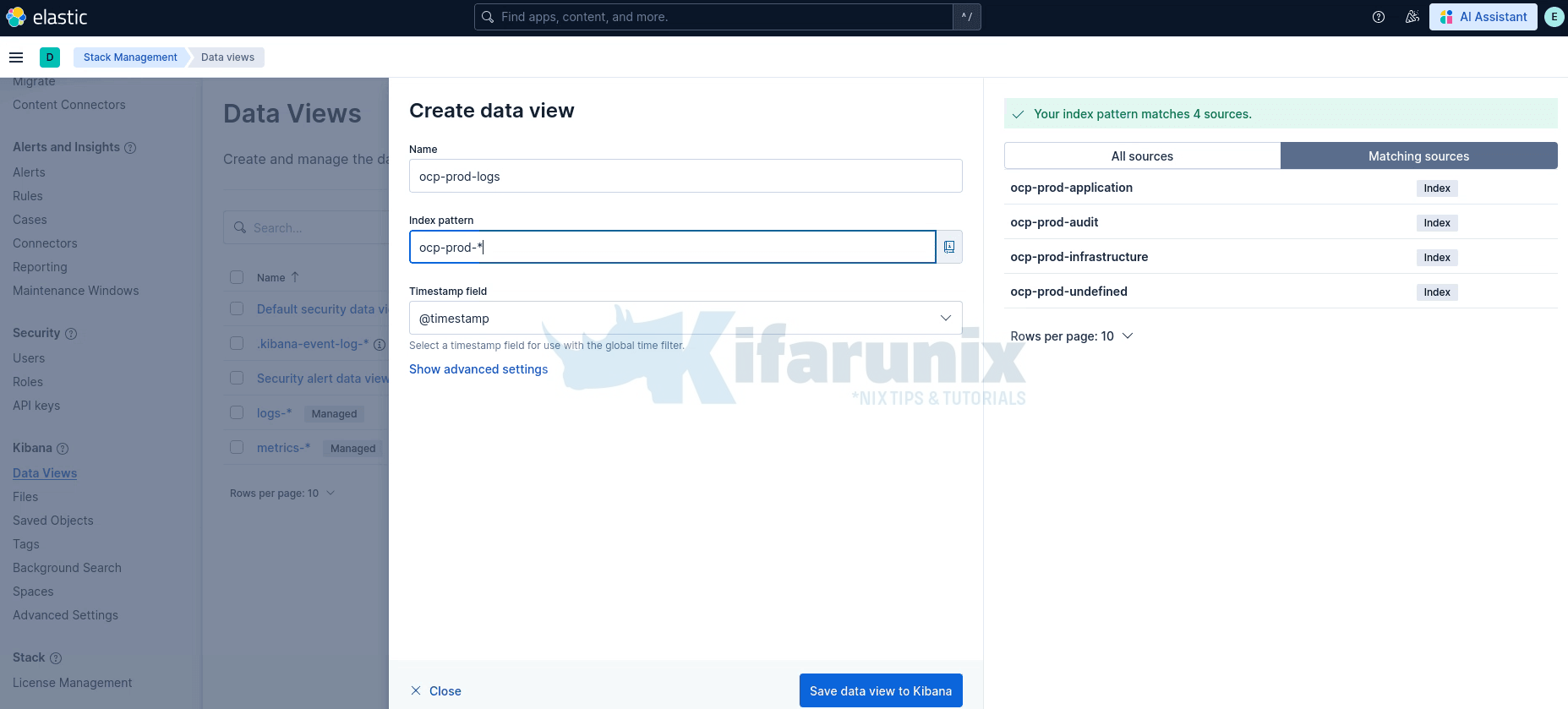
Task: Open Maintenance Windows in sidebar
Action: 76,291
